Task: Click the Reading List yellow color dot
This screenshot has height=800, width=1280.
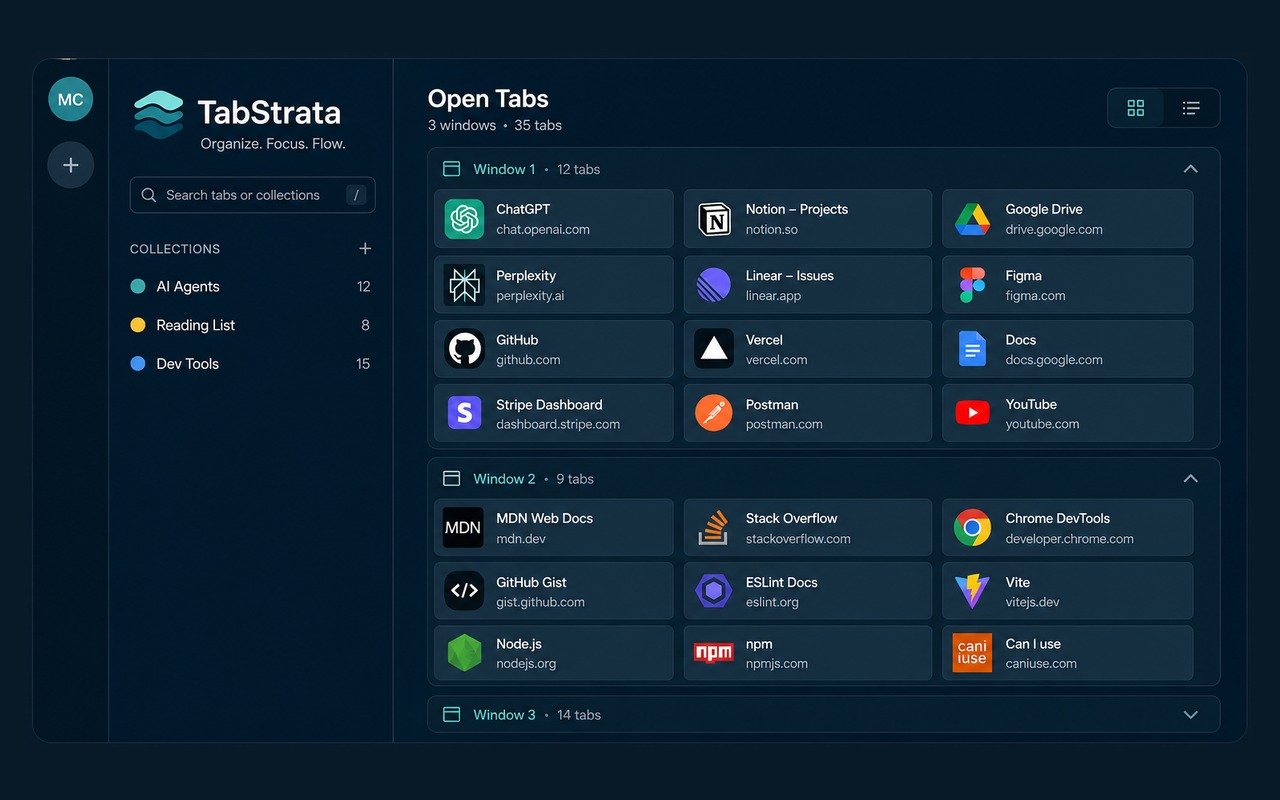Action: (138, 325)
